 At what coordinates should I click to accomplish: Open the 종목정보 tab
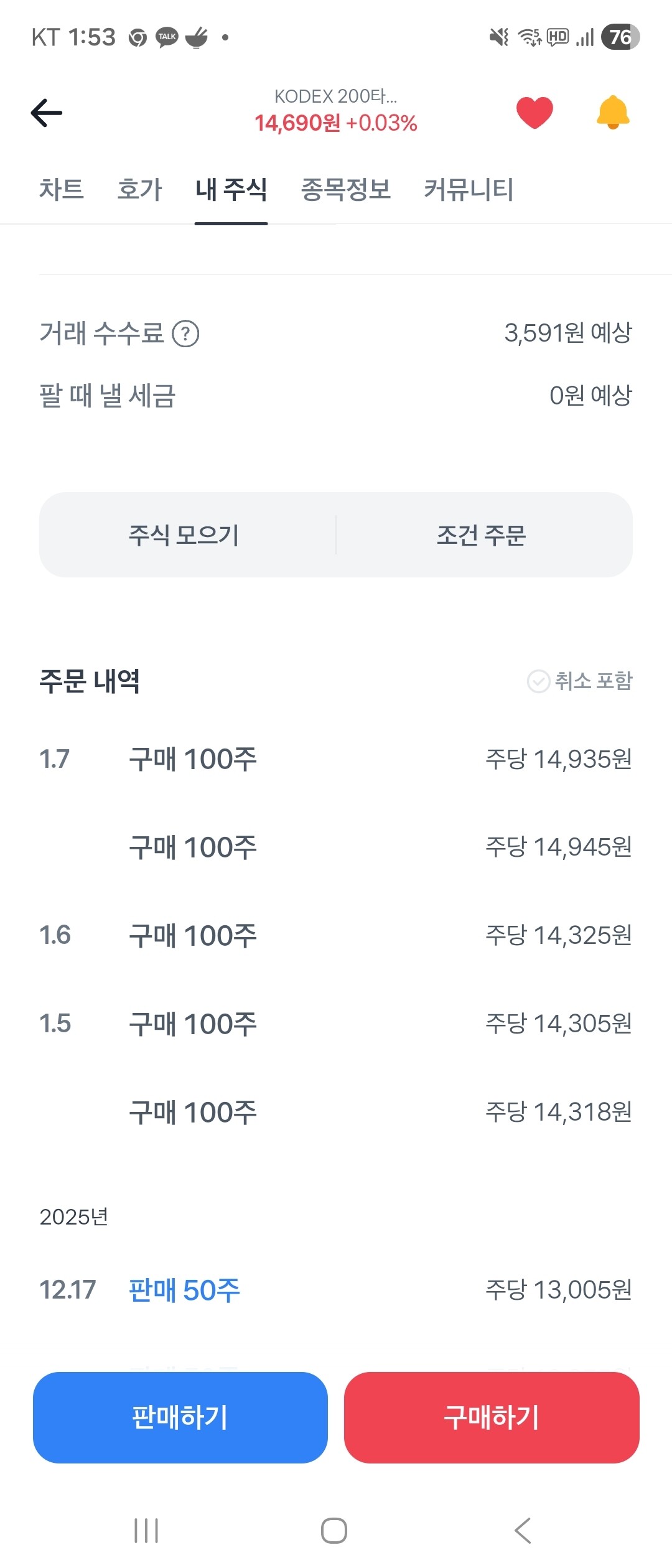tap(346, 189)
